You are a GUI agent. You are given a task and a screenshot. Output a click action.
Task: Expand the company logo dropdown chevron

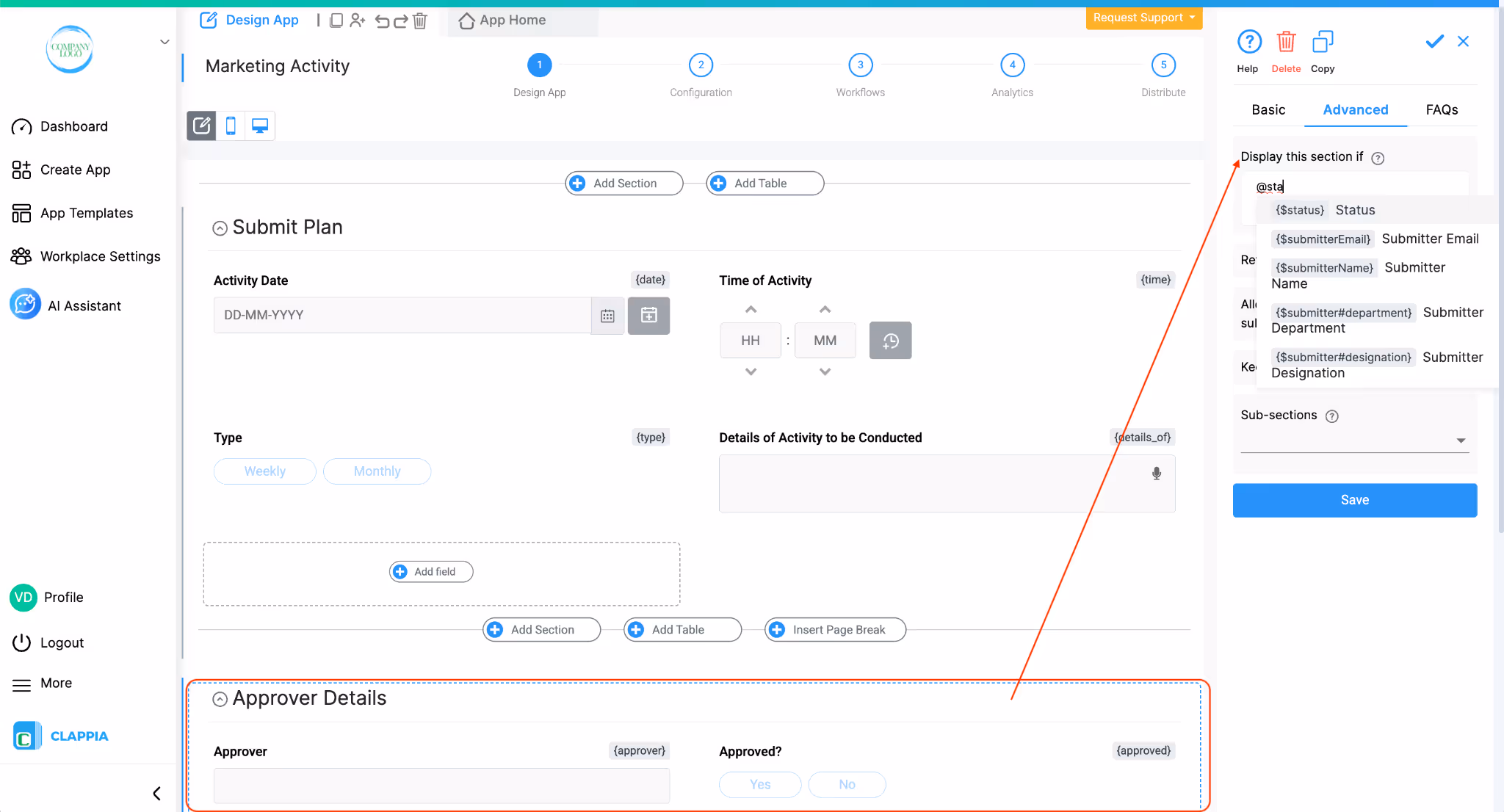coord(164,42)
